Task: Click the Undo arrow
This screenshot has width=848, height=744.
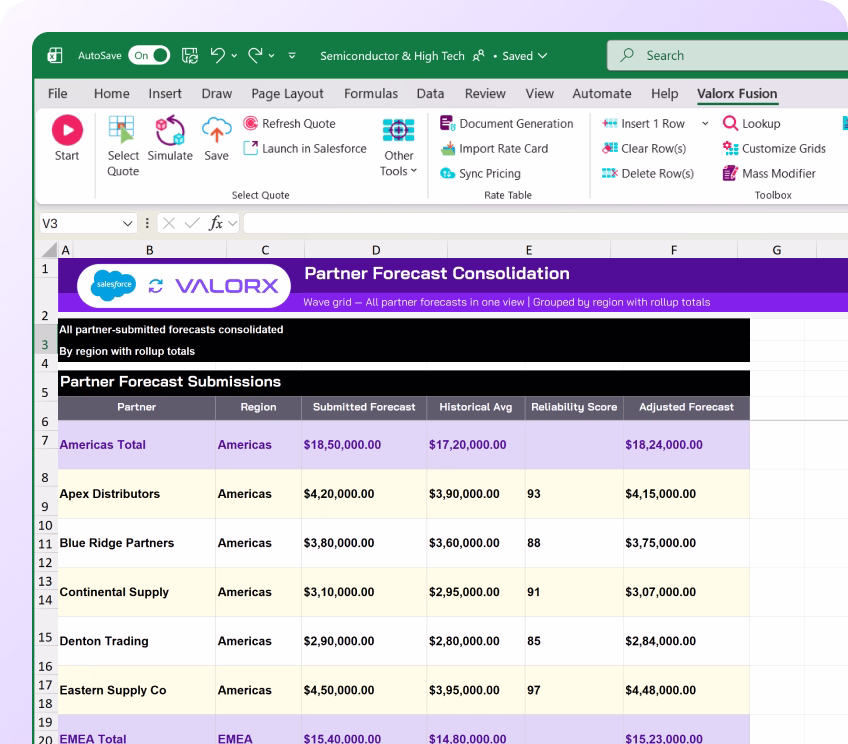Action: pos(217,55)
